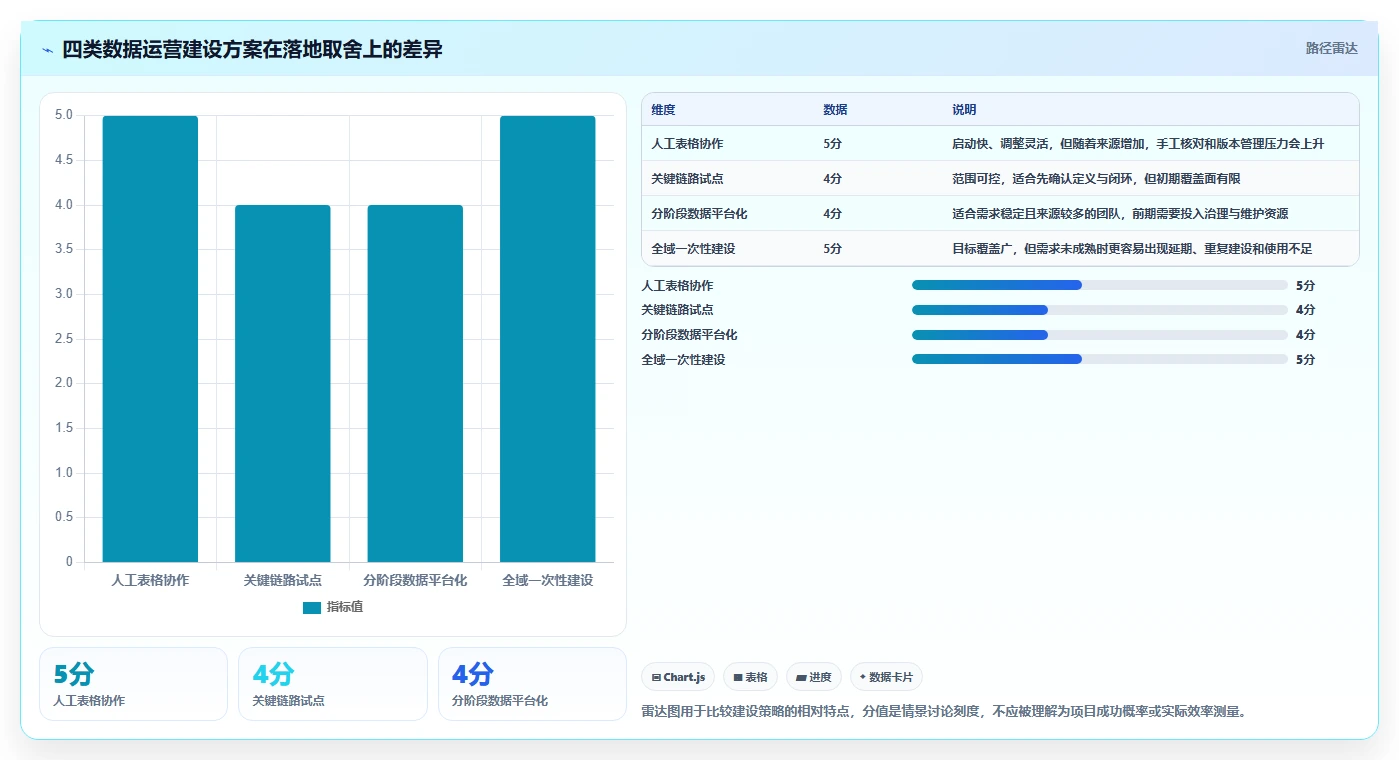Screen dimensions: 1399x760
Task: Select the 进度 tag chip
Action: click(814, 677)
